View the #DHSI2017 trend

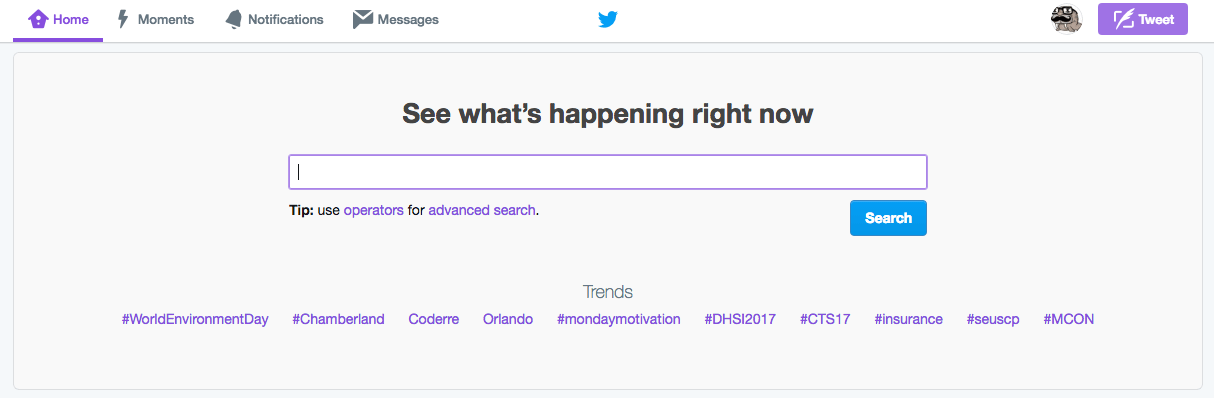(x=740, y=319)
